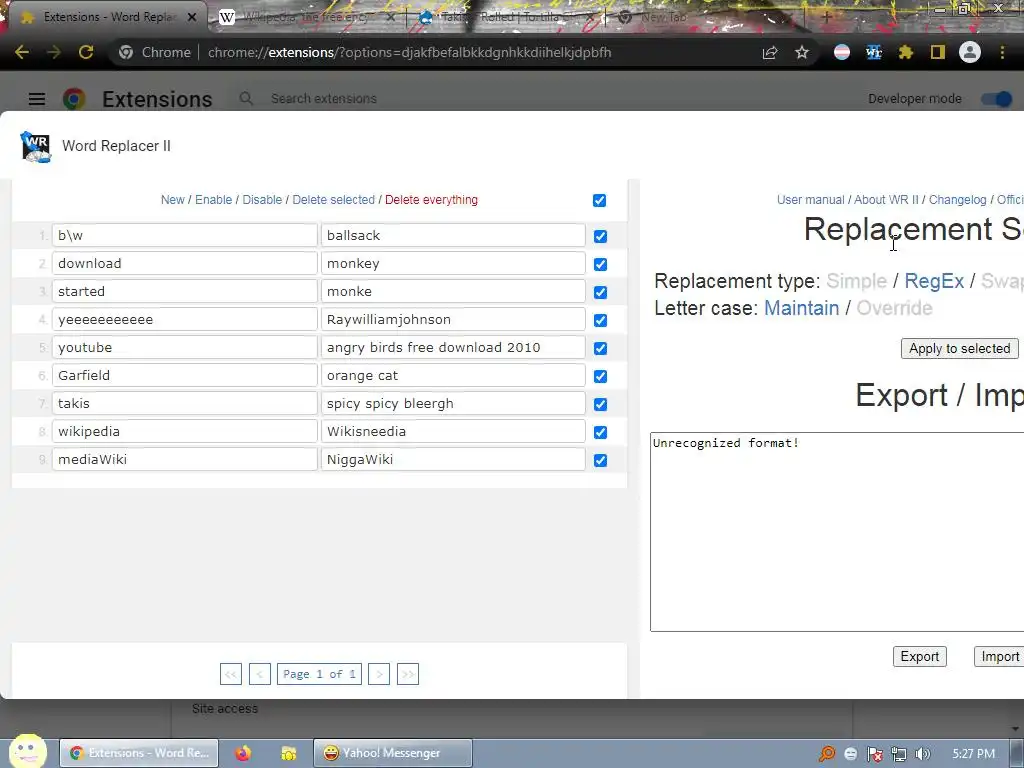Go to first page with << button
The image size is (1024, 768).
231,674
